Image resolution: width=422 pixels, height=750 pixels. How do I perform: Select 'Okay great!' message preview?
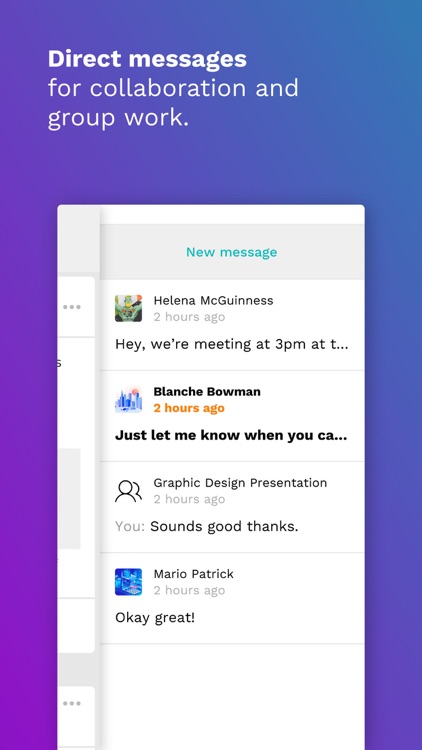tap(155, 618)
